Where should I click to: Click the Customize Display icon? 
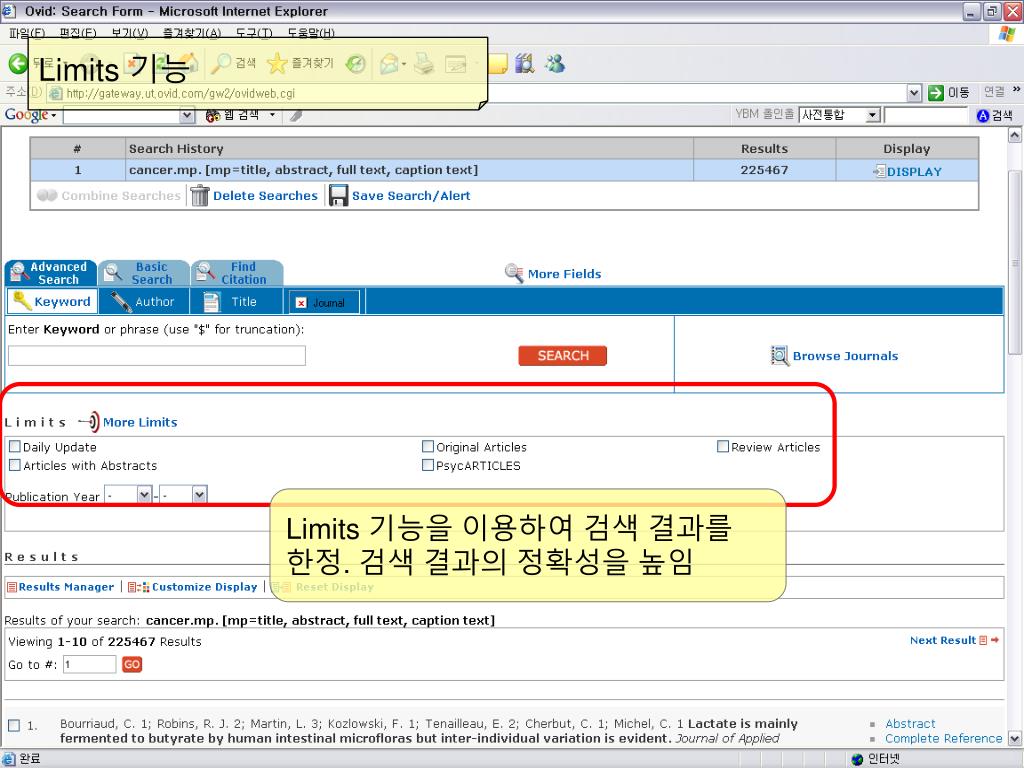click(138, 587)
